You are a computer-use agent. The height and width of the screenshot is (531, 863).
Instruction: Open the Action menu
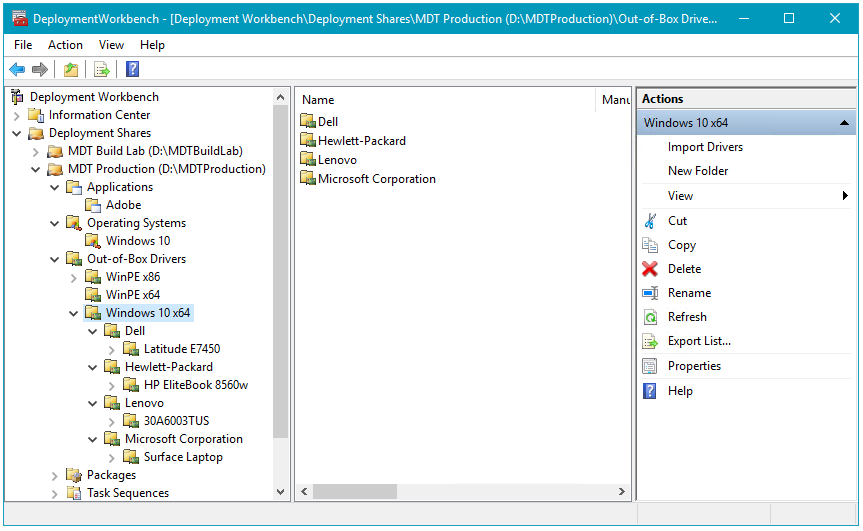[x=66, y=45]
